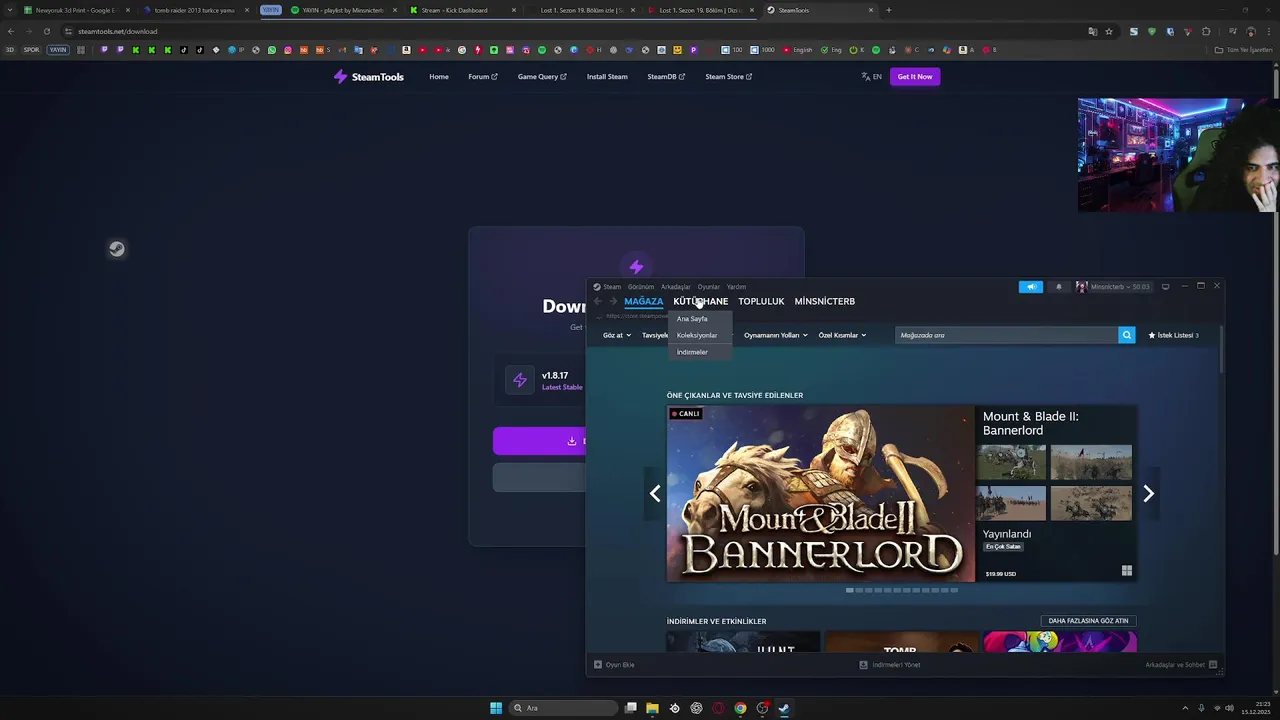Open Steam notifications bell
1280x720 pixels.
tap(1059, 287)
